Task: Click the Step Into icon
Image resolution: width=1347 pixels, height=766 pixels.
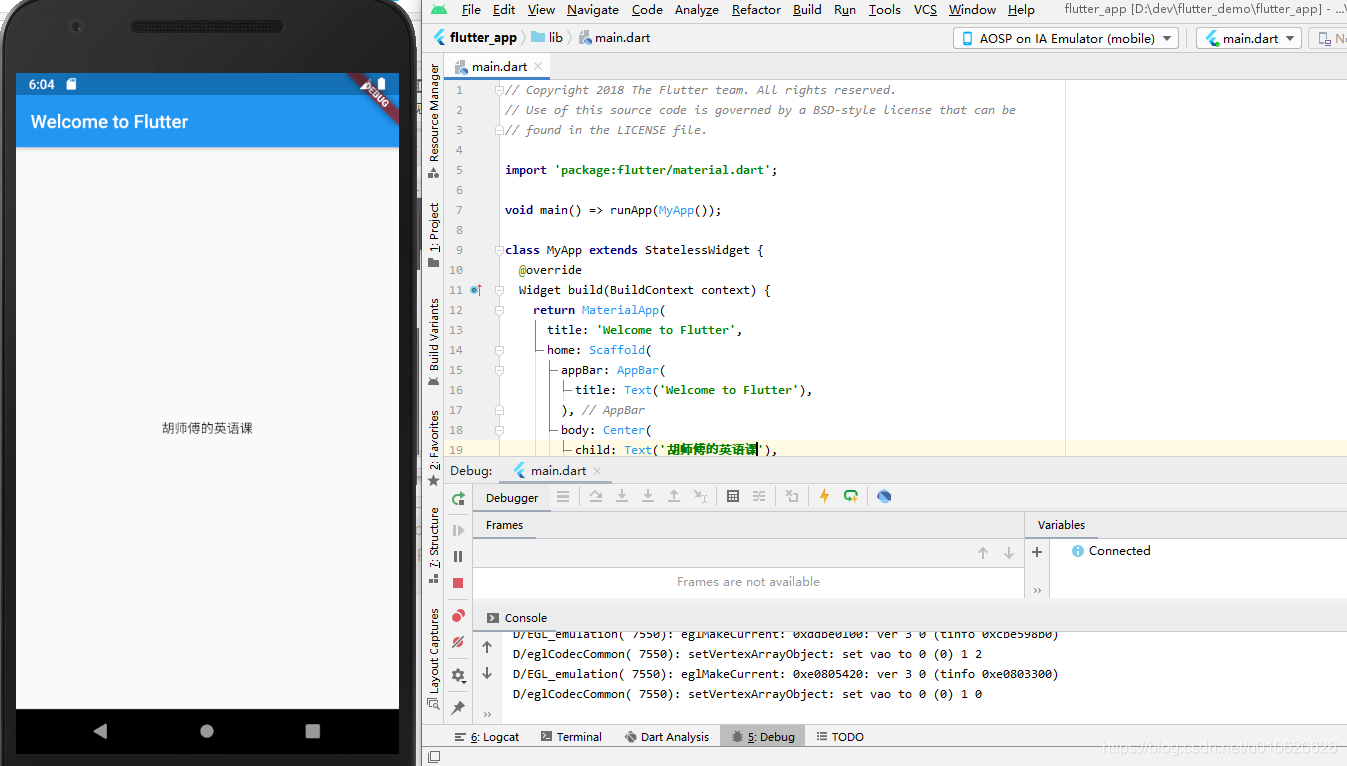Action: point(622,496)
